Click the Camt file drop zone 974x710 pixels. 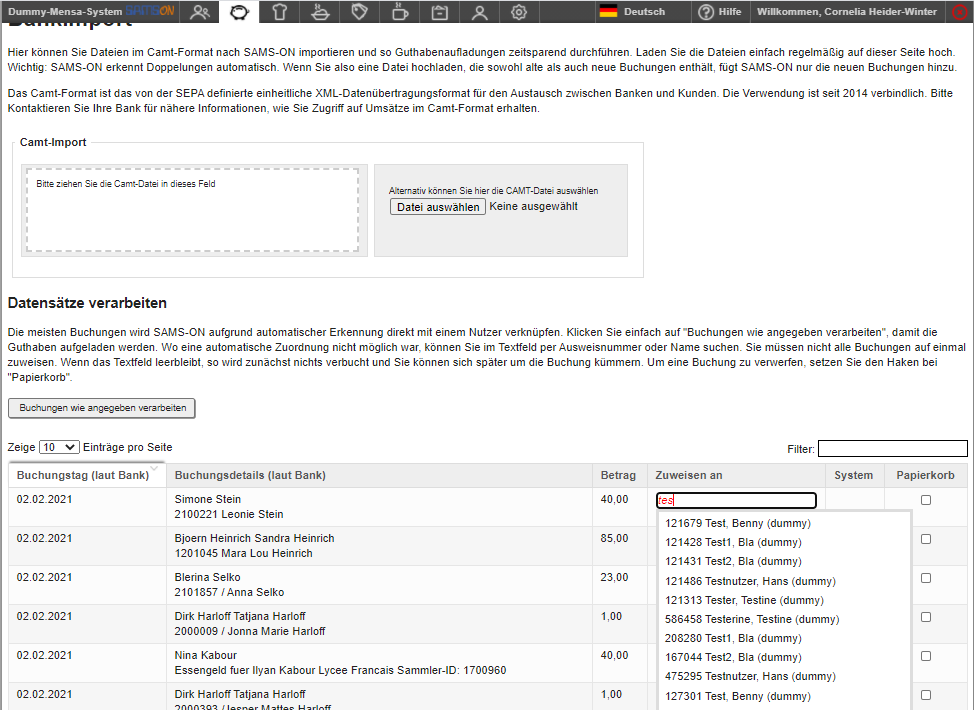pos(193,210)
